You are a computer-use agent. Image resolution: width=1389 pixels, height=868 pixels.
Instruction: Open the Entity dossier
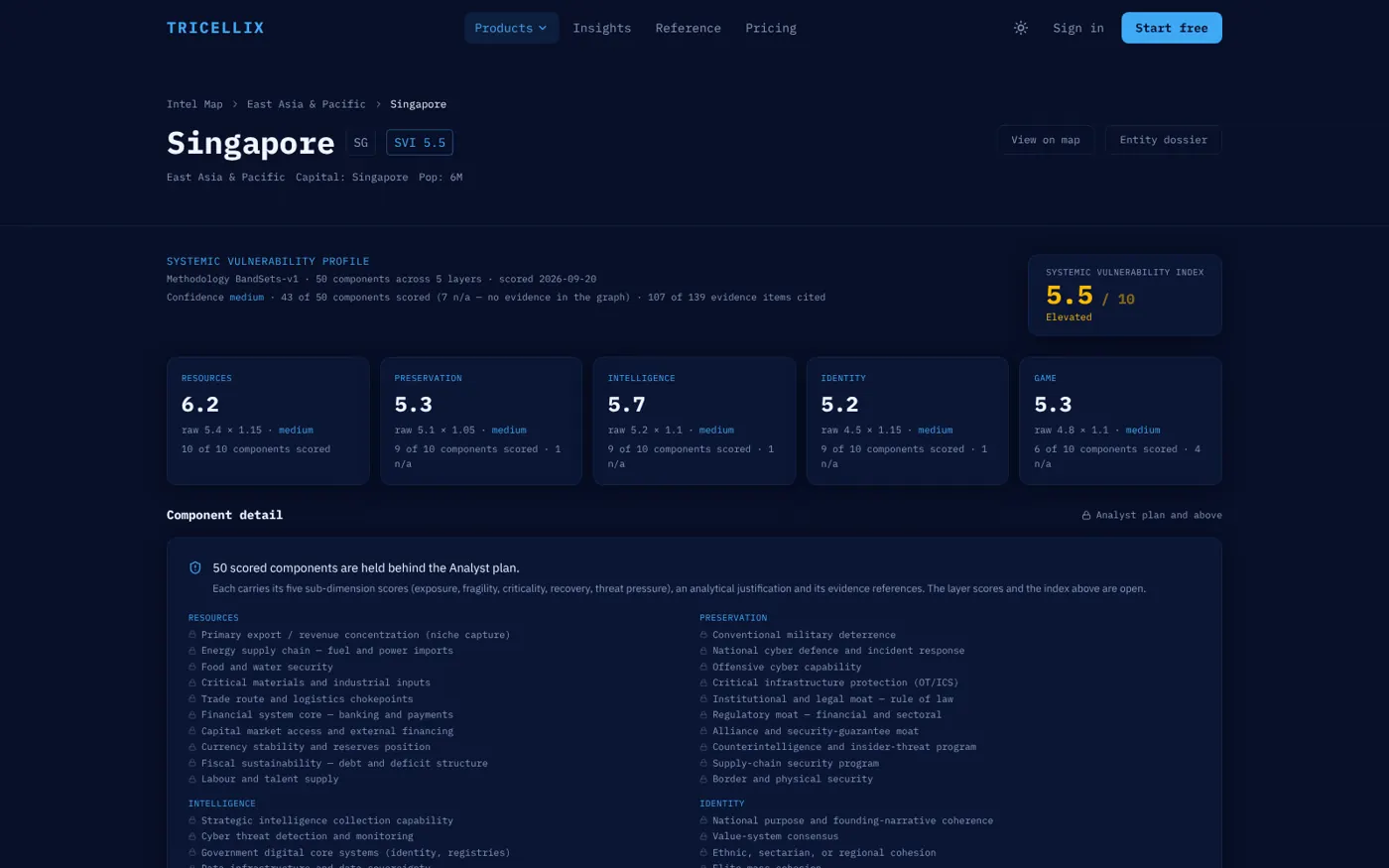tap(1164, 140)
